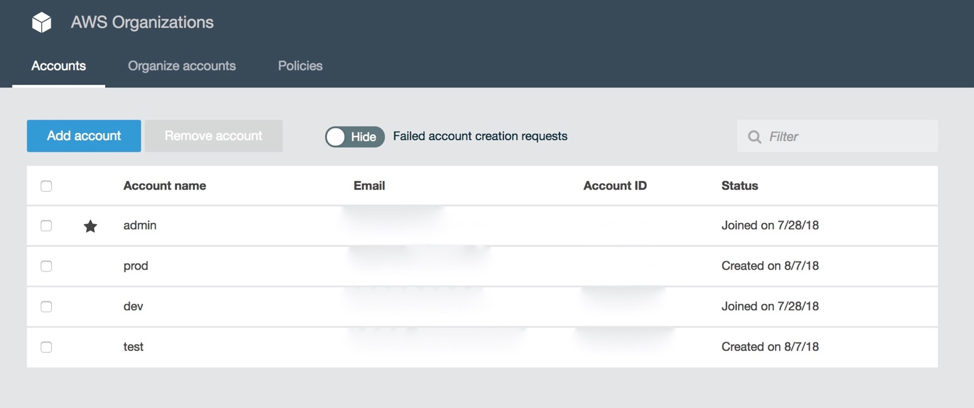Screen dimensions: 974x408
Task: Select the checkbox for admin account
Action: click(x=46, y=225)
